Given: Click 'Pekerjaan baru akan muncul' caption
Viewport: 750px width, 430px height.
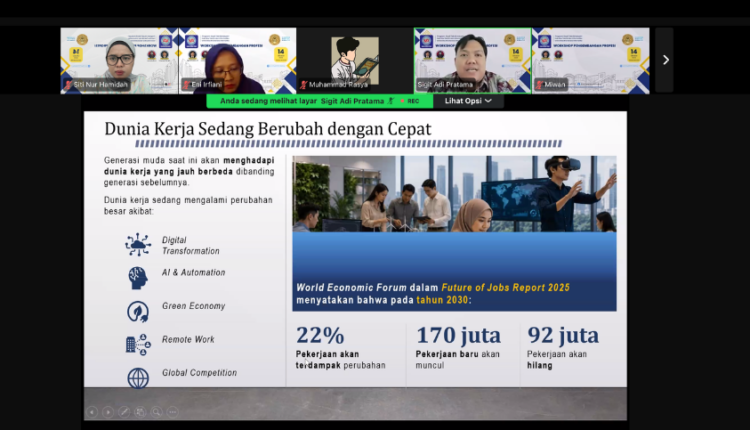Looking at the screenshot, I should 457,360.
